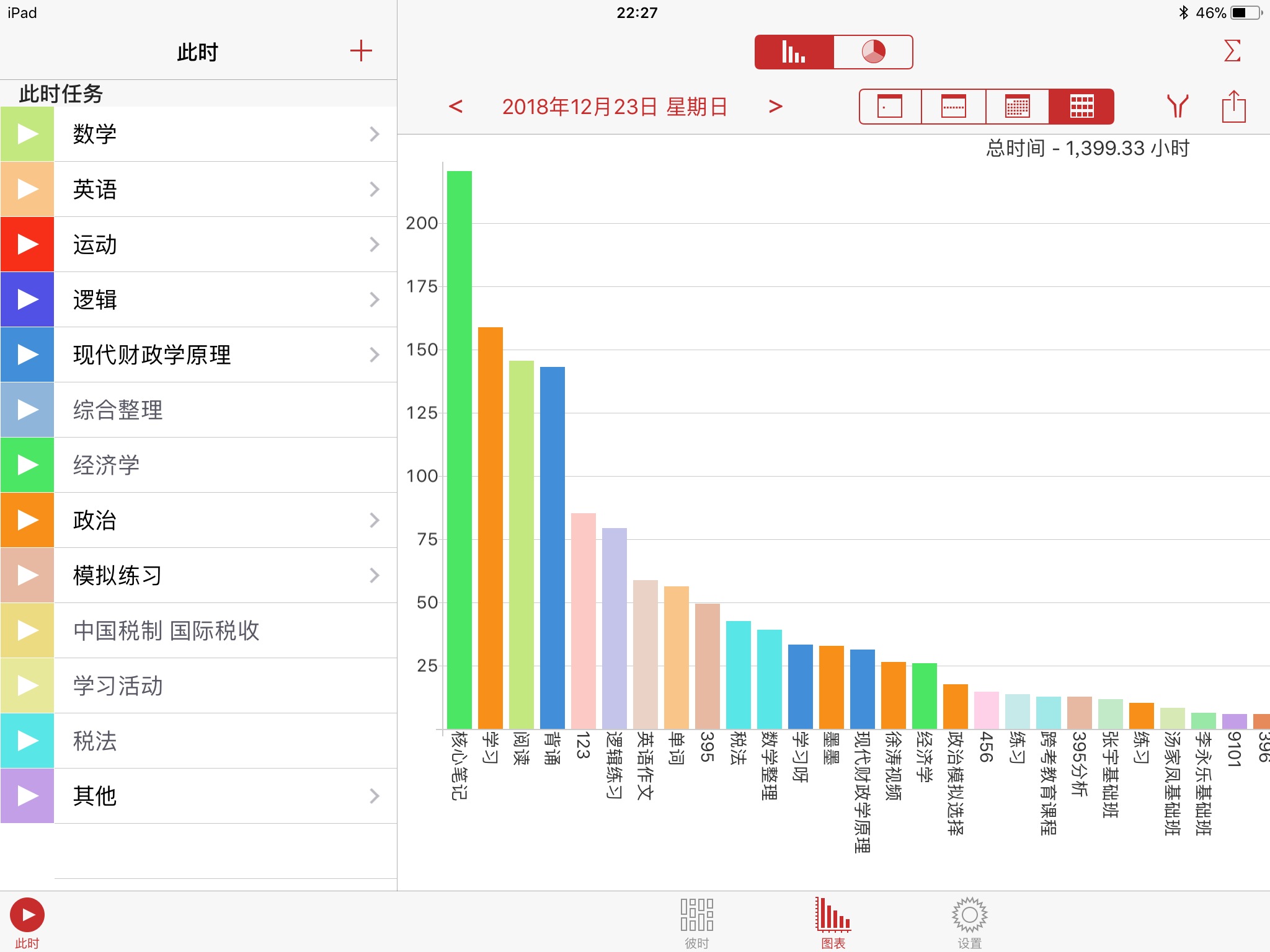Tap the pink 123 bar

click(584, 620)
